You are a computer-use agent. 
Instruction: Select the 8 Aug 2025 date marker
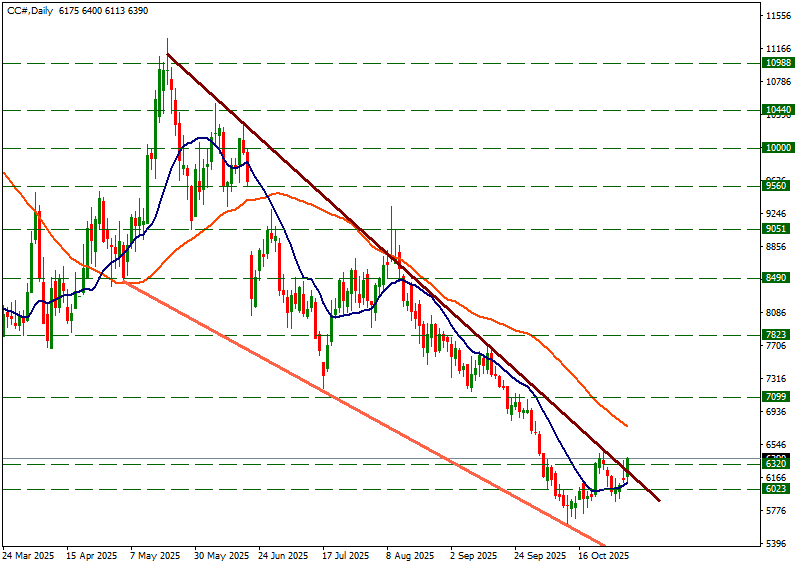[x=409, y=555]
